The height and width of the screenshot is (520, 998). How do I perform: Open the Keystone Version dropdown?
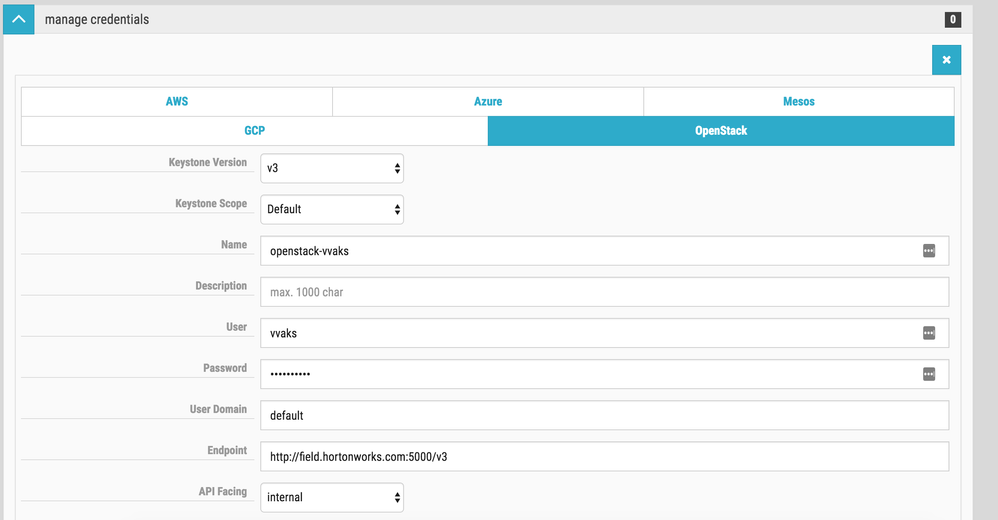point(332,168)
